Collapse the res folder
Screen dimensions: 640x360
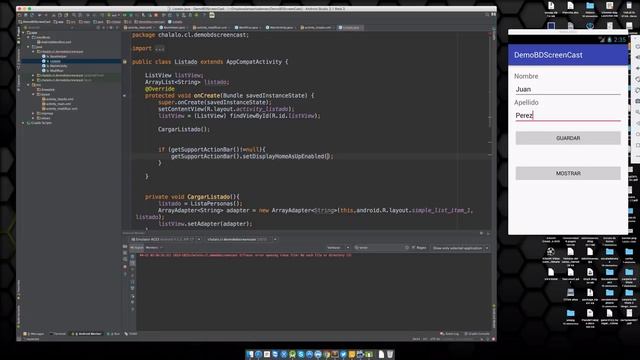click(x=29, y=85)
